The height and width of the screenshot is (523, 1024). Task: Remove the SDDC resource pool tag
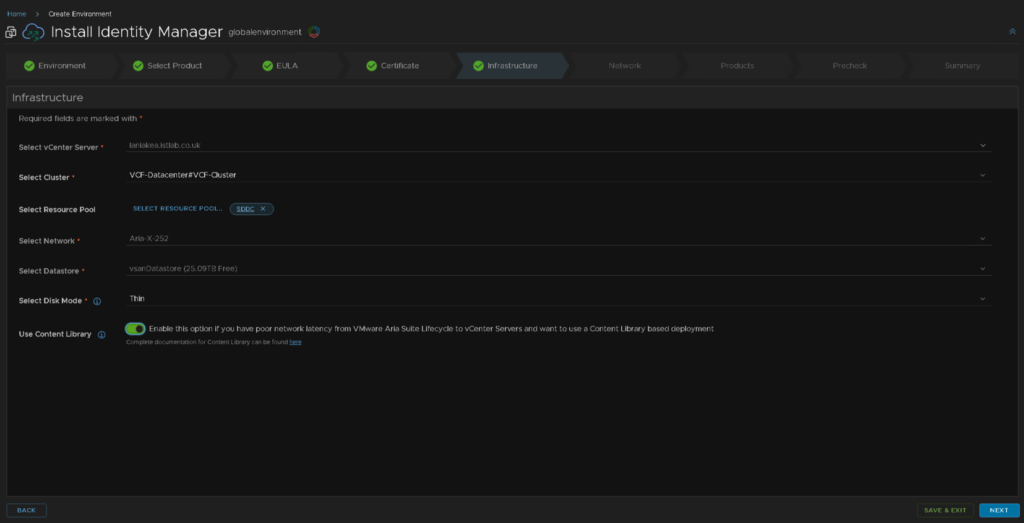click(x=263, y=209)
